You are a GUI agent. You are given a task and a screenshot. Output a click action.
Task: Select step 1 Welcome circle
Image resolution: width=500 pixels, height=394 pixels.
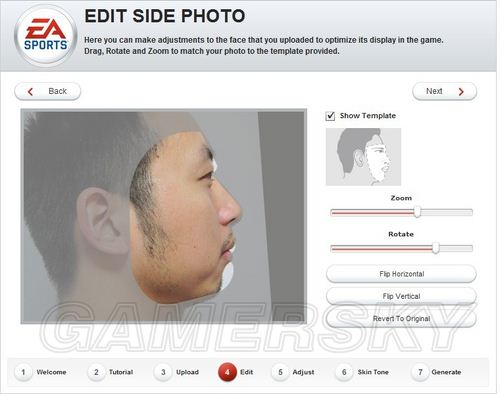(23, 372)
